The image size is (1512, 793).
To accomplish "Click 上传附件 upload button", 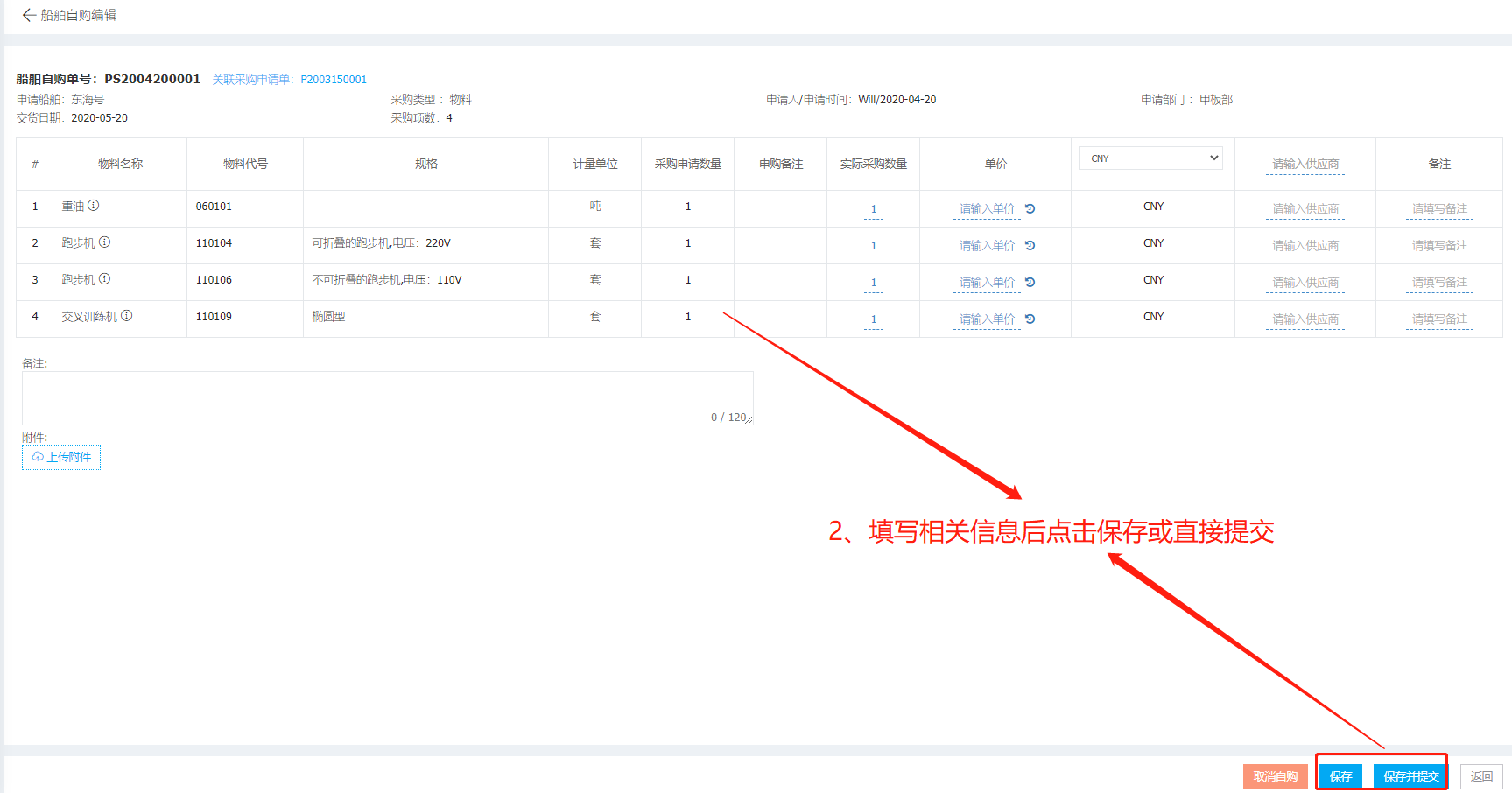I will pyautogui.click(x=61, y=457).
